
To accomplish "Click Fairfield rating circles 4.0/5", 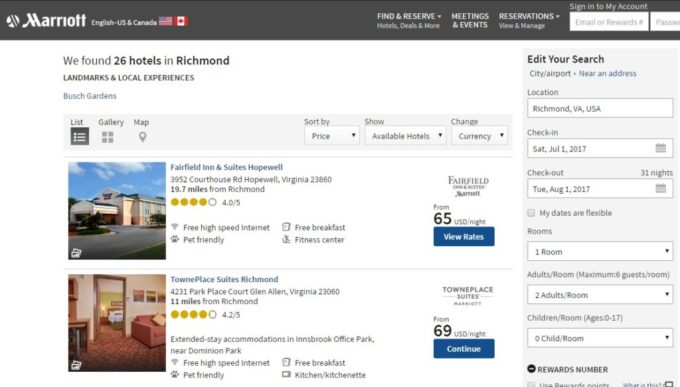I will tap(193, 202).
